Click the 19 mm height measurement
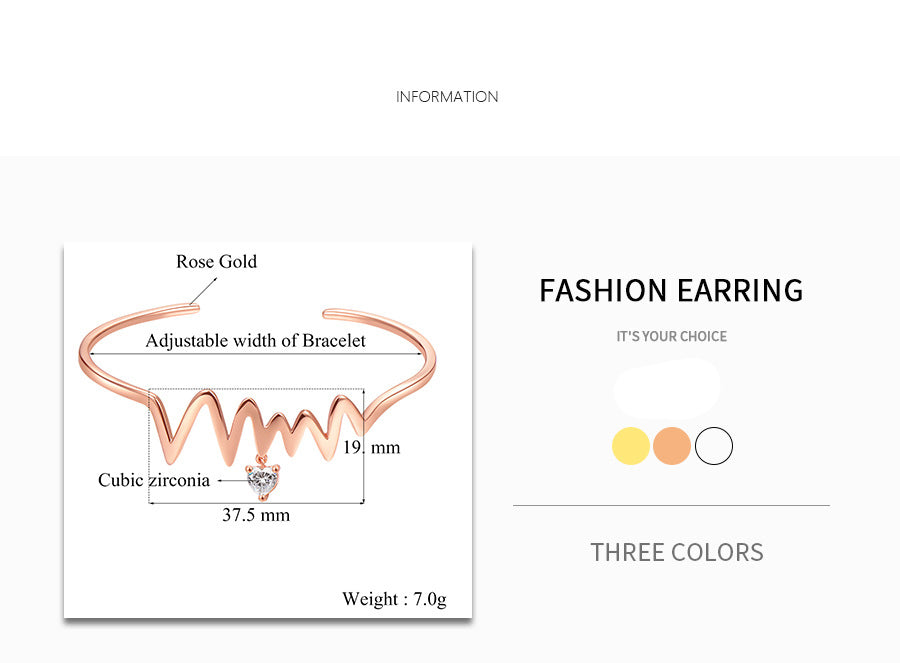The image size is (900, 663). (372, 447)
